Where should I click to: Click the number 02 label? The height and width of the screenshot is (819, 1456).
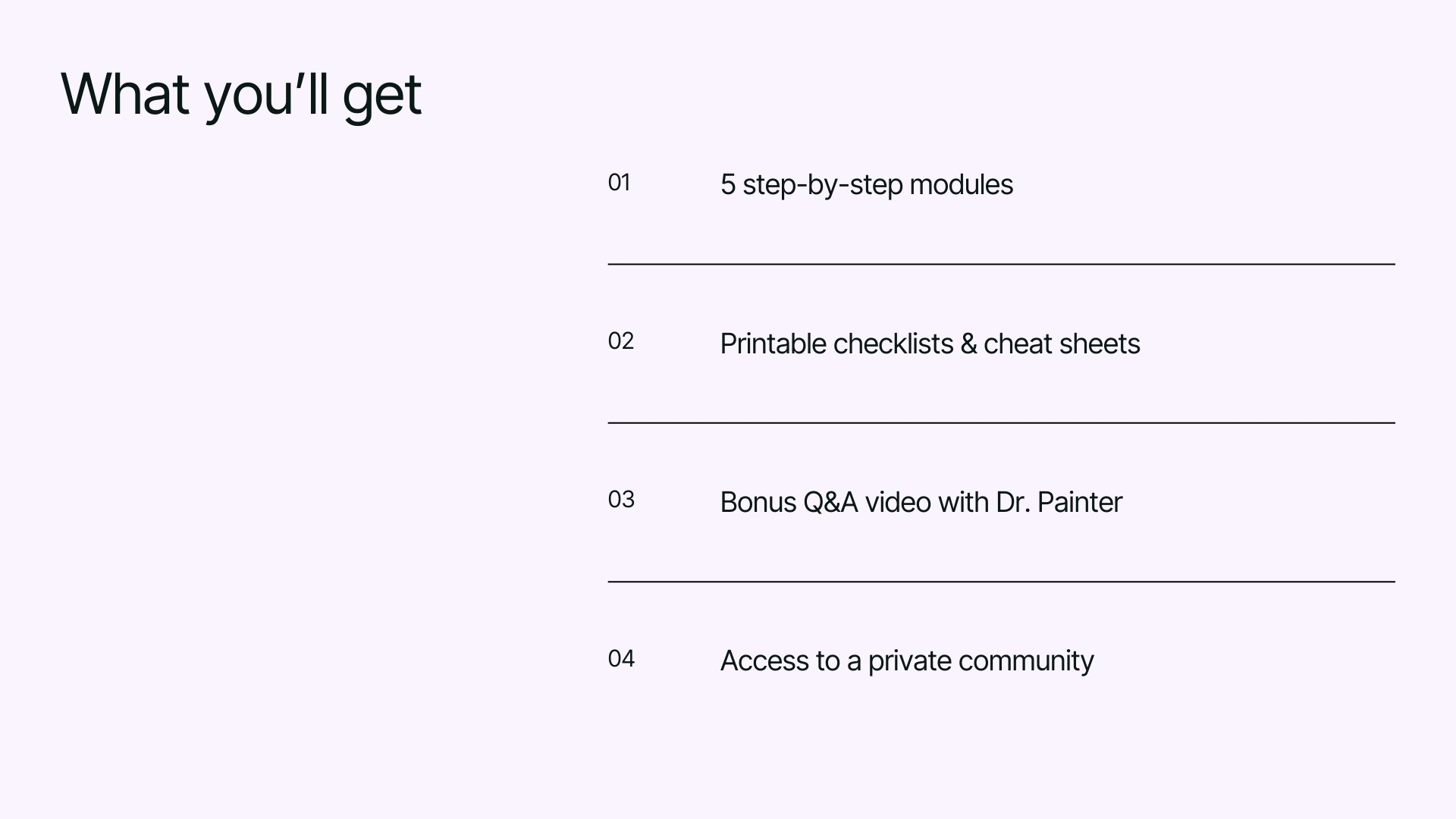point(620,341)
